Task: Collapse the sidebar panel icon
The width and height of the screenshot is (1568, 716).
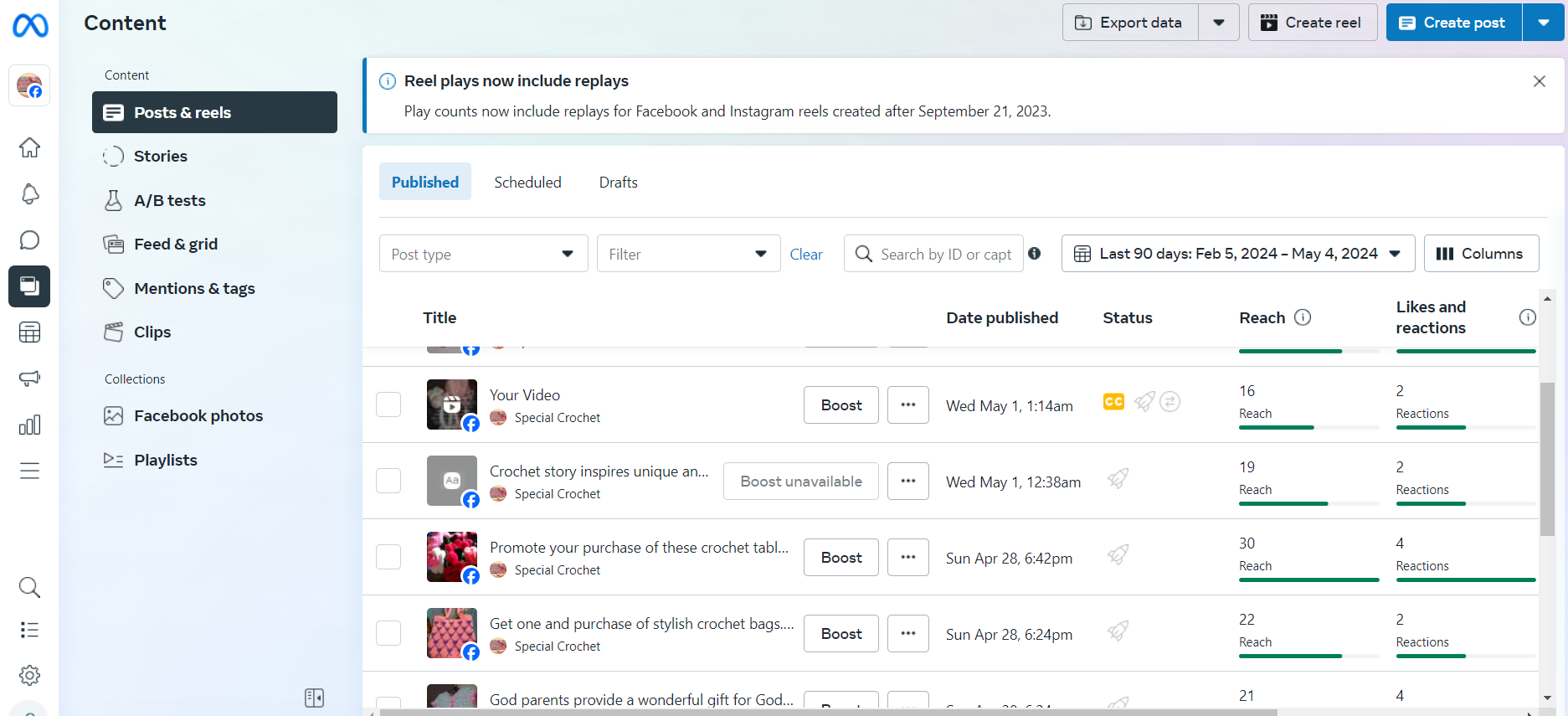Action: pyautogui.click(x=314, y=698)
